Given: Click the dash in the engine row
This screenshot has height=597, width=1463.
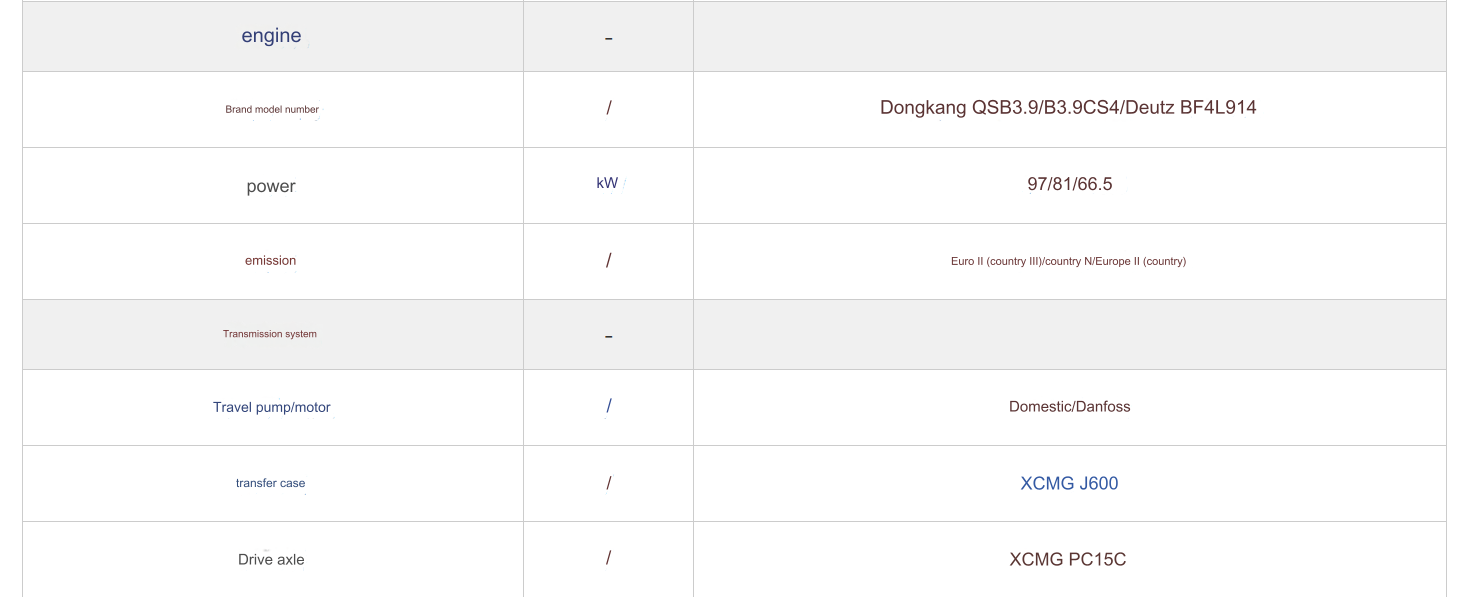Looking at the screenshot, I should click(x=608, y=39).
